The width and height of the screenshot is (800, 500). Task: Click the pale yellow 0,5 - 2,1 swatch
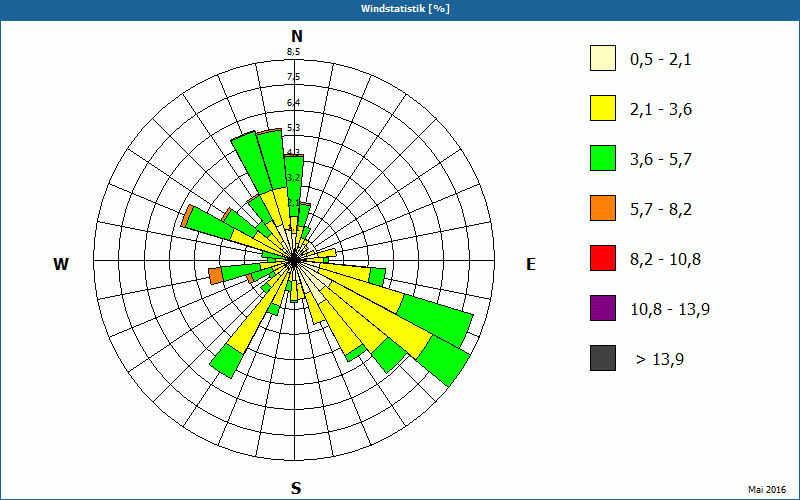pyautogui.click(x=603, y=58)
